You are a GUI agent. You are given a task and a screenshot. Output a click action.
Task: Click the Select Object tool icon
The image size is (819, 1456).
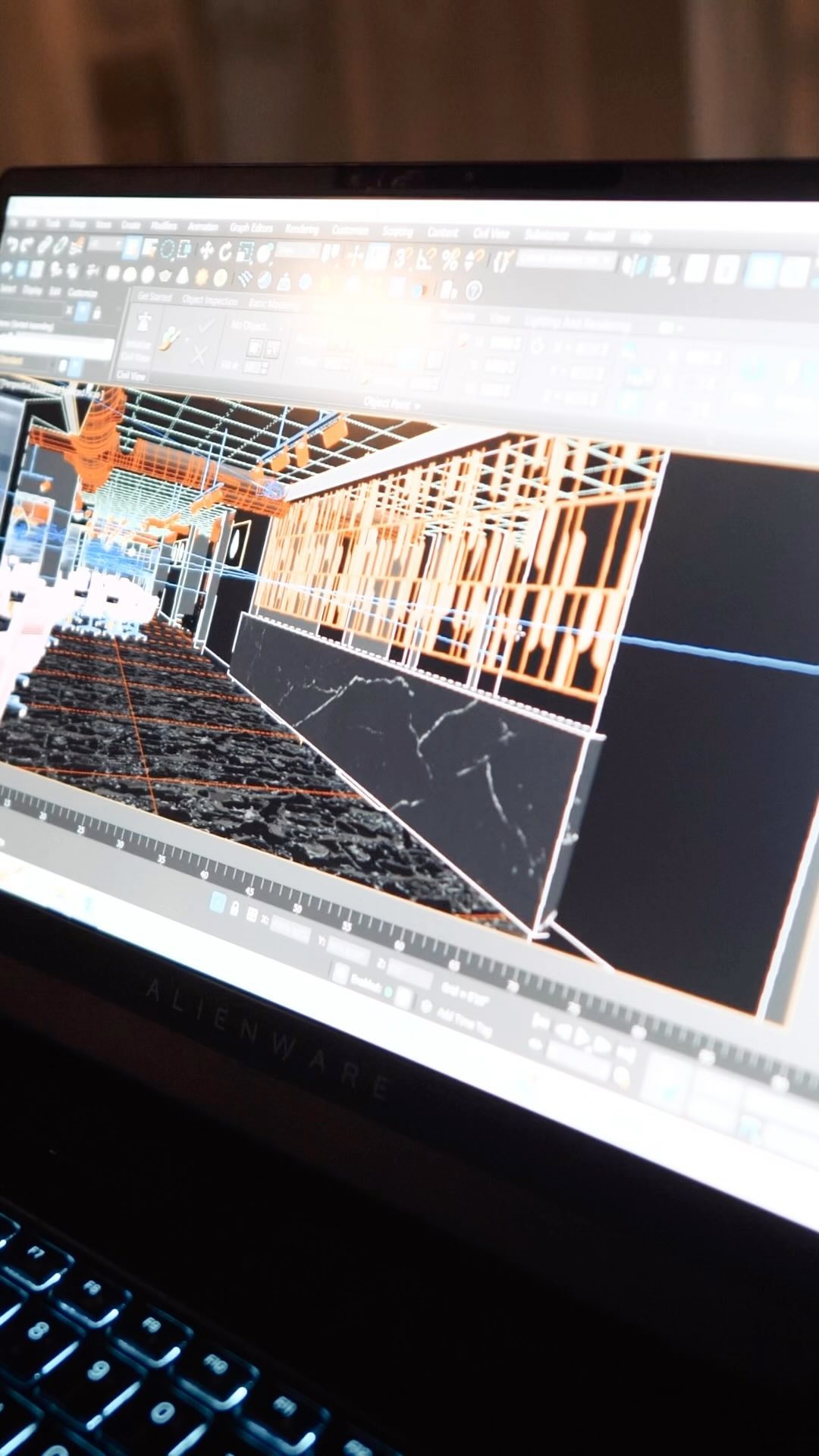click(x=132, y=247)
